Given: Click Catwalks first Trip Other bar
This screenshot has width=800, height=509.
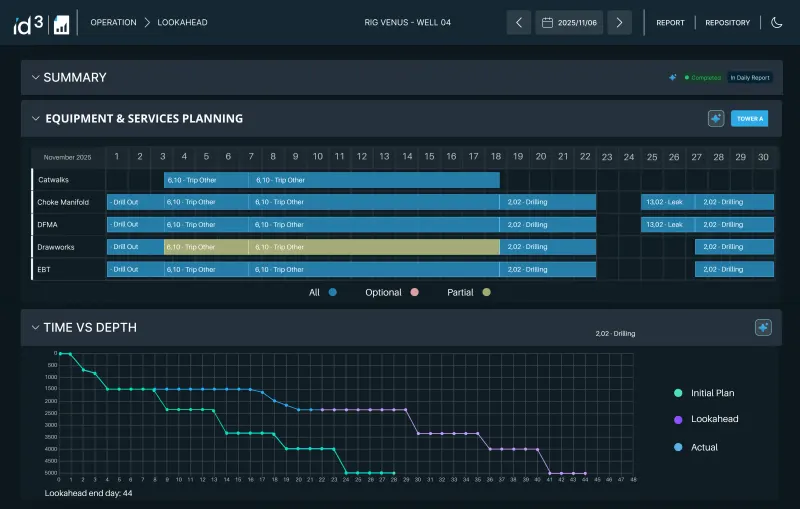Looking at the screenshot, I should coord(206,180).
